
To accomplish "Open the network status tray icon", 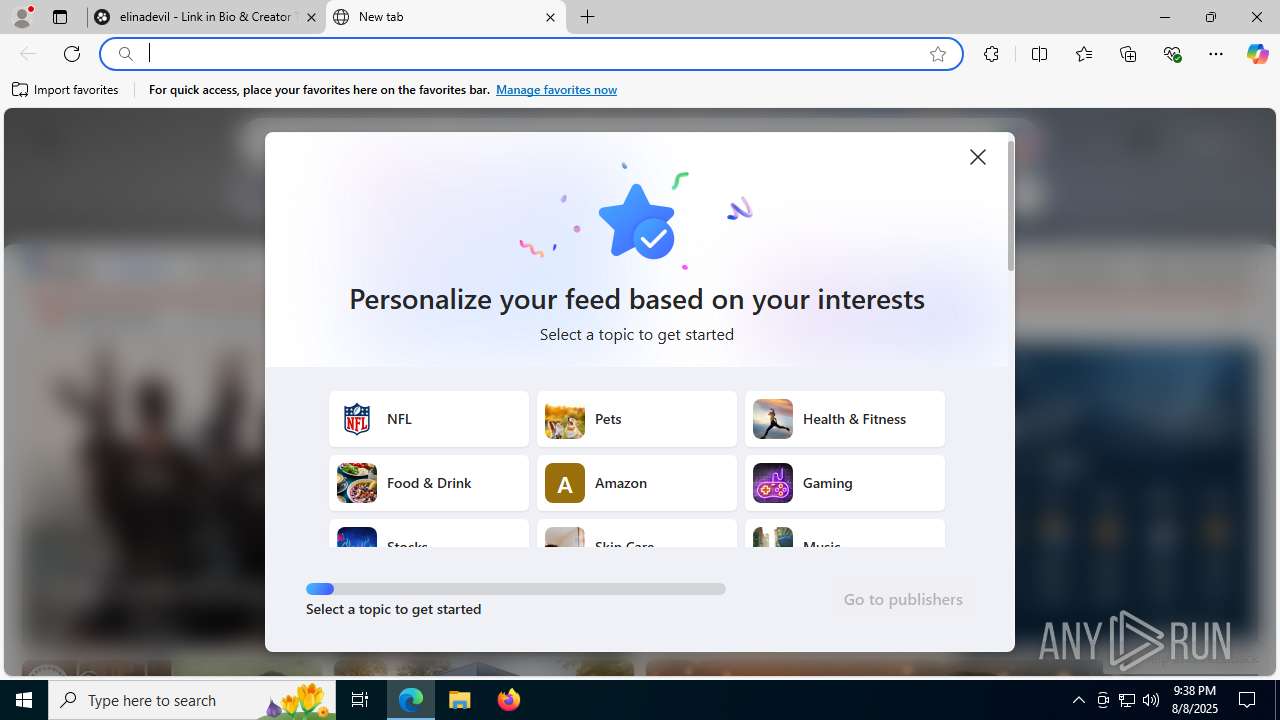I will 1127,700.
